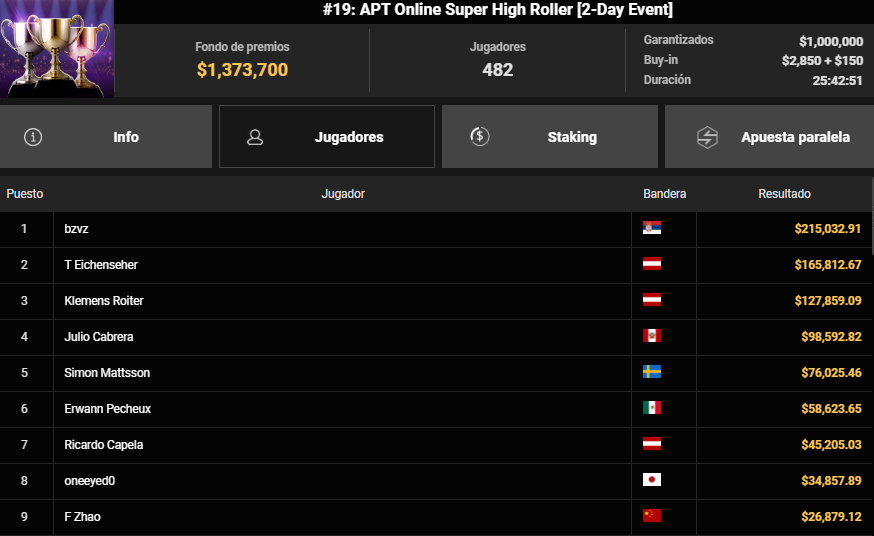Switch to the Staking tab

pyautogui.click(x=572, y=137)
